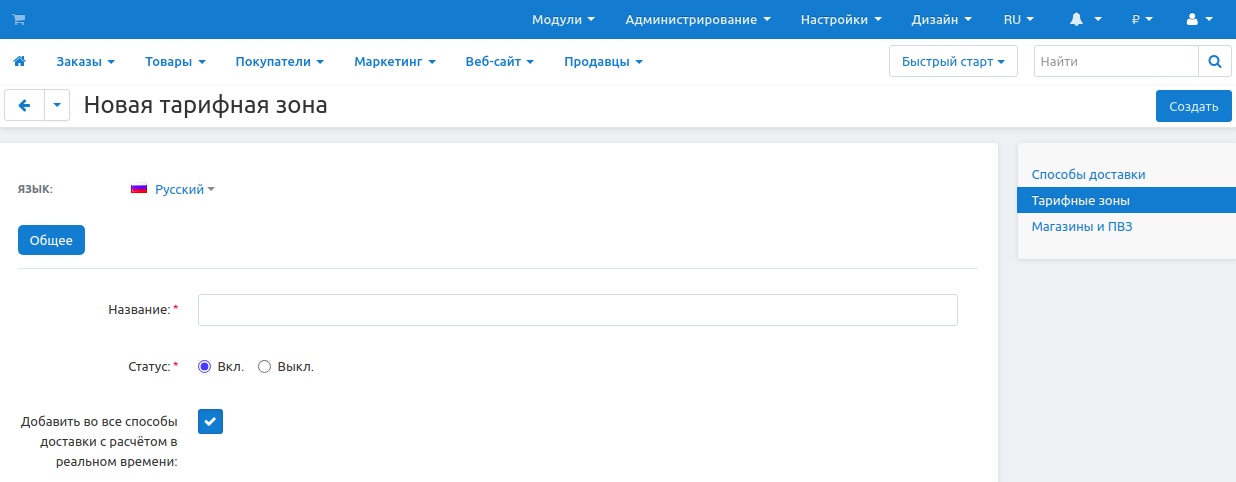Expand the Быстрый старт dropdown
Screen dimensions: 1236x482
(x=952, y=62)
